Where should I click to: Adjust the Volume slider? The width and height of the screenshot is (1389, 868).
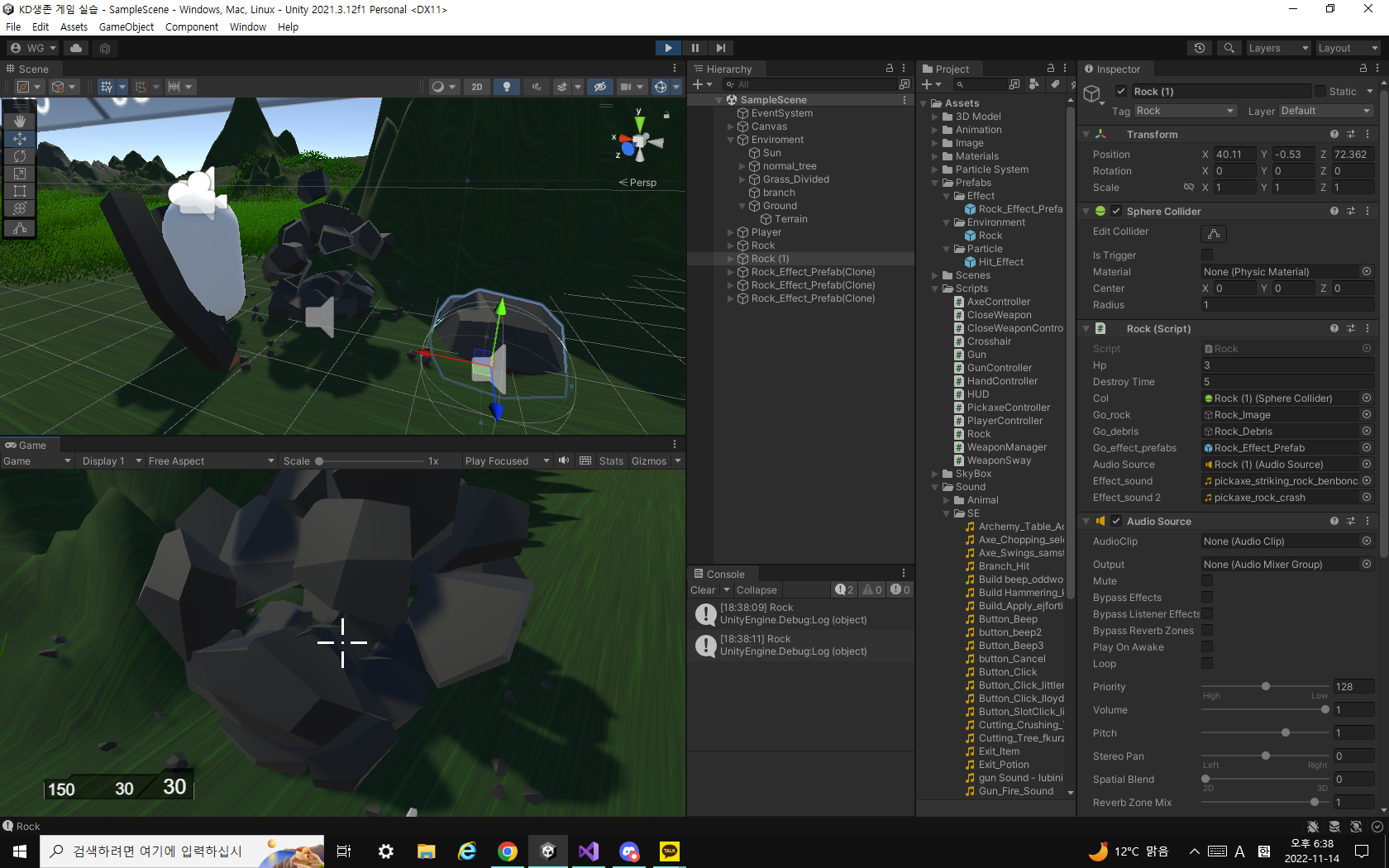(x=1265, y=710)
